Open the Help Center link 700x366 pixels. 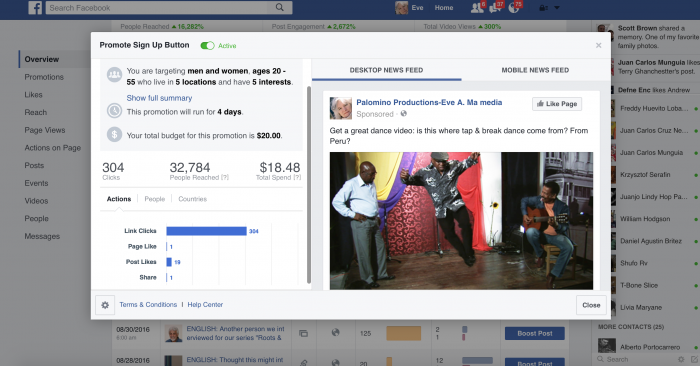click(x=205, y=304)
